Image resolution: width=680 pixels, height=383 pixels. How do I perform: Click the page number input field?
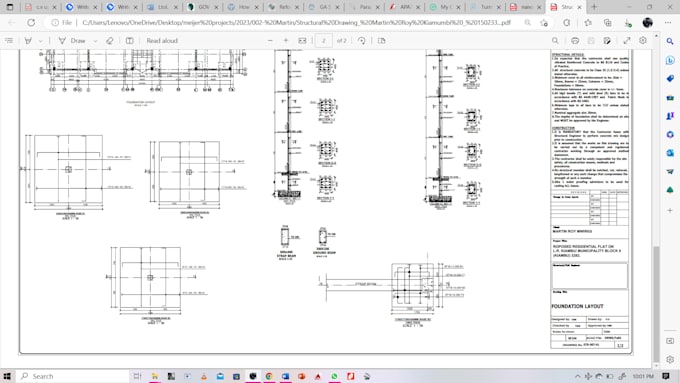pos(324,40)
